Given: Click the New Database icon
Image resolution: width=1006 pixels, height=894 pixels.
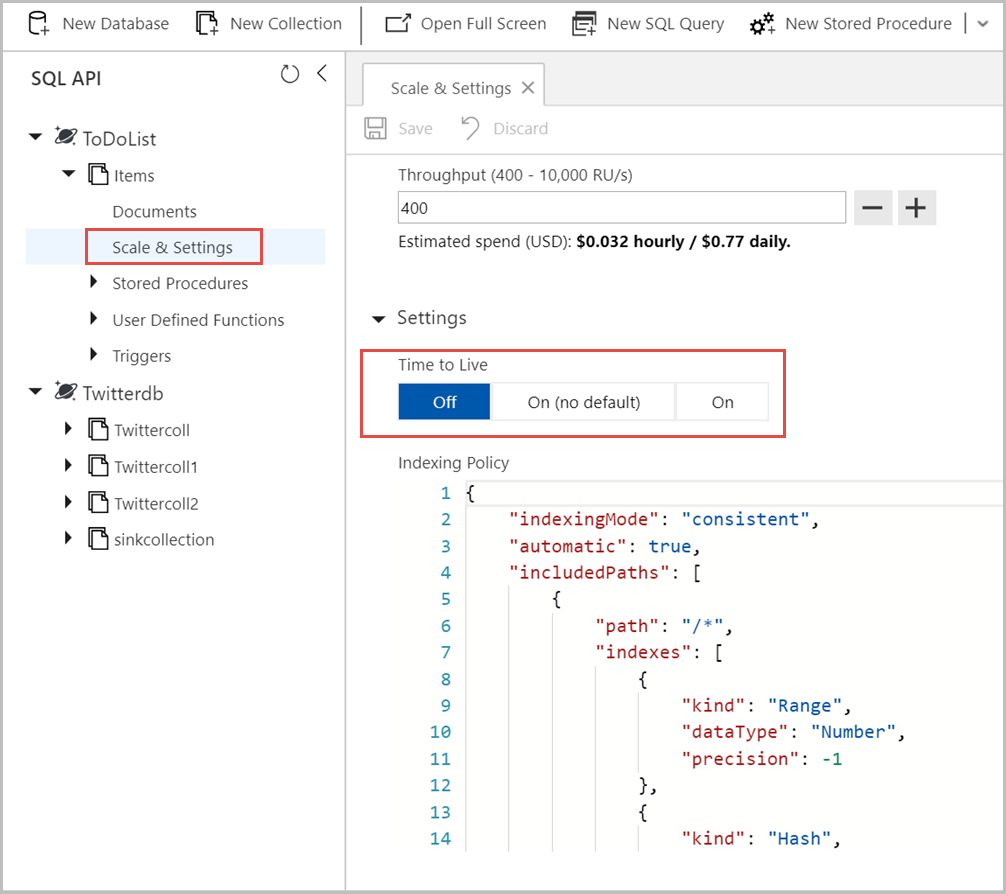Looking at the screenshot, I should (38, 23).
